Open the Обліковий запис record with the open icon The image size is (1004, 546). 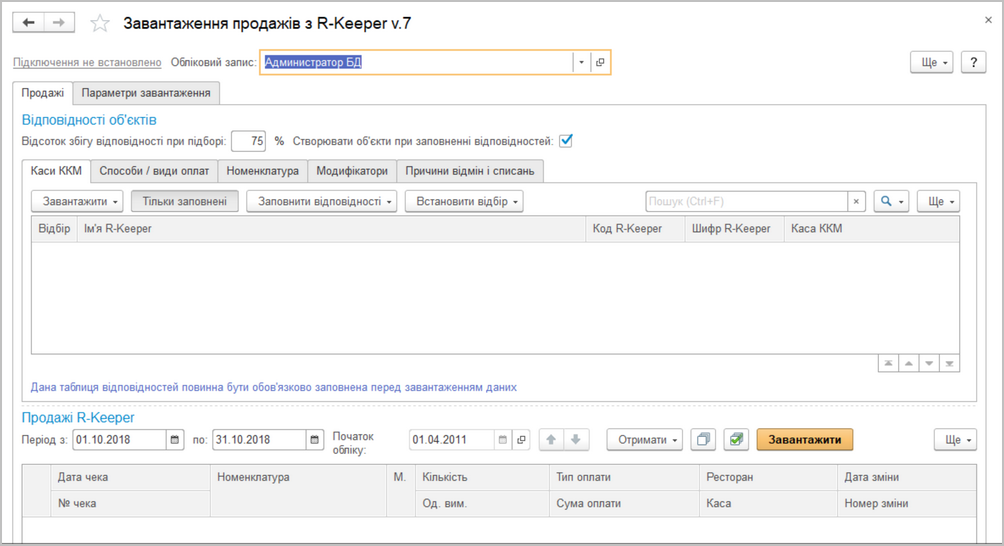[600, 62]
